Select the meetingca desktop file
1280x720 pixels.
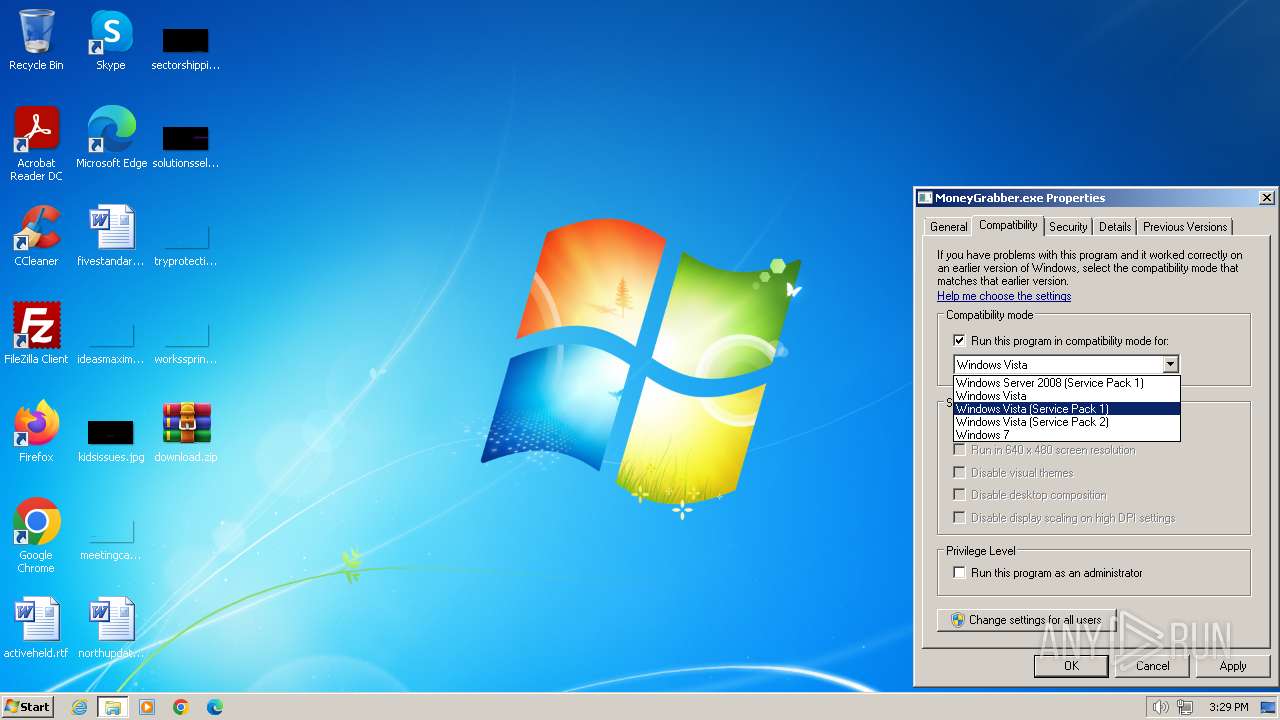coord(111,540)
